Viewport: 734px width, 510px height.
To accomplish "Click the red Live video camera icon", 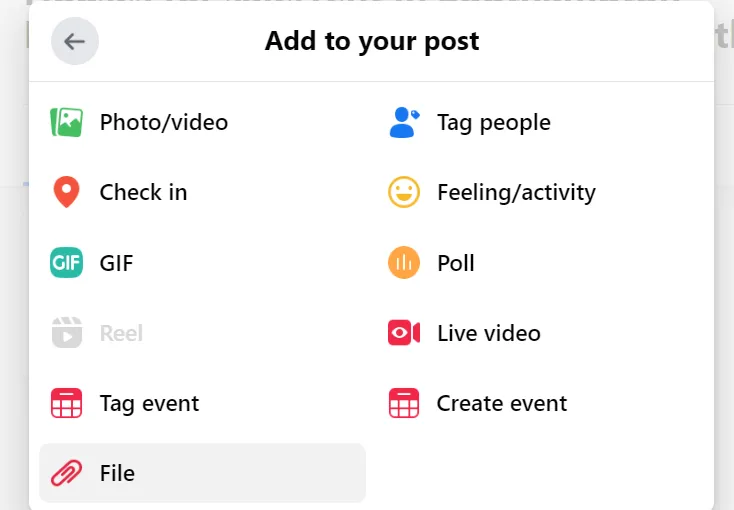I will [x=404, y=333].
